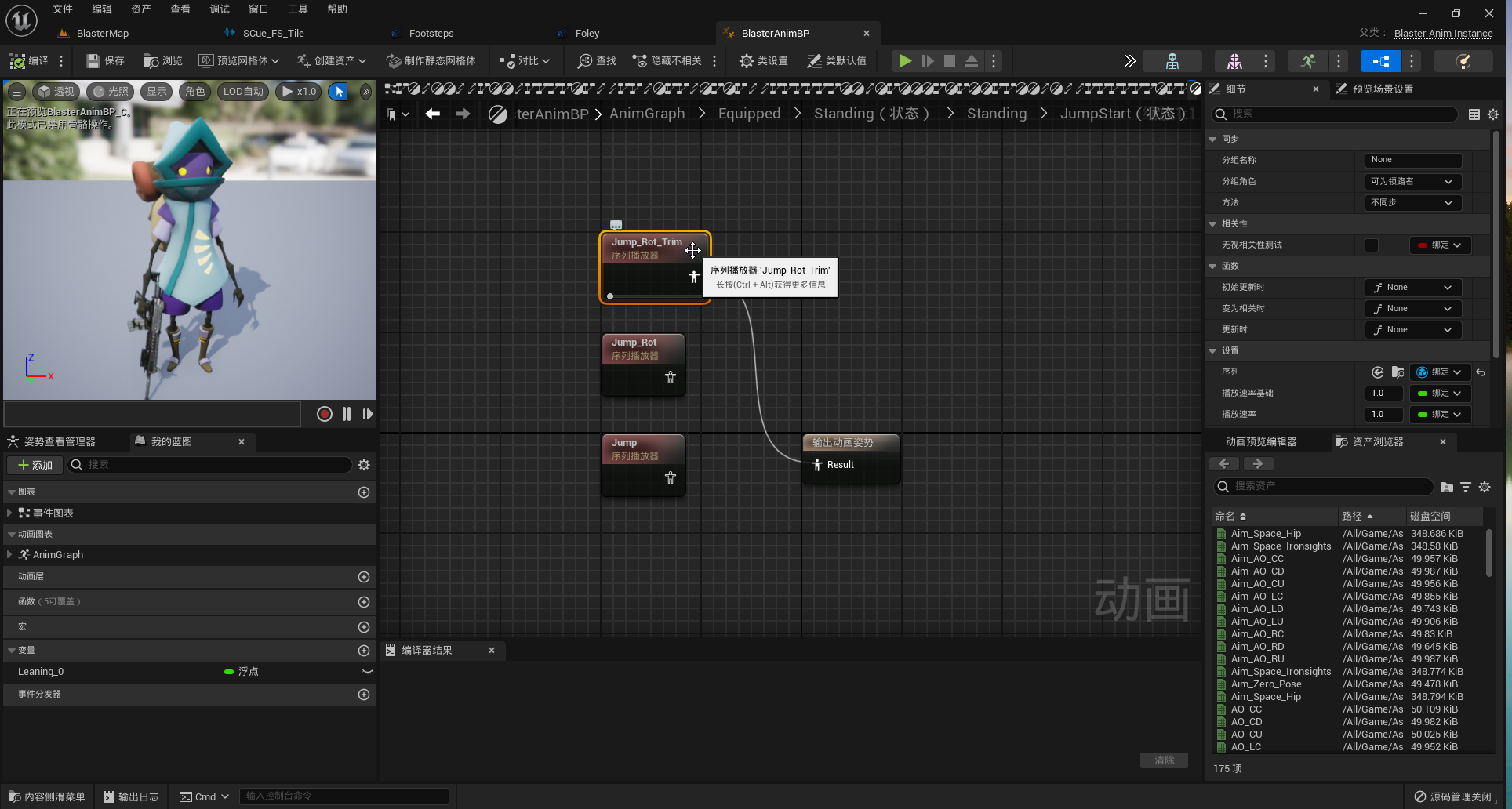Image resolution: width=1512 pixels, height=809 pixels.
Task: Open the Content Drawer
Action: click(46, 796)
